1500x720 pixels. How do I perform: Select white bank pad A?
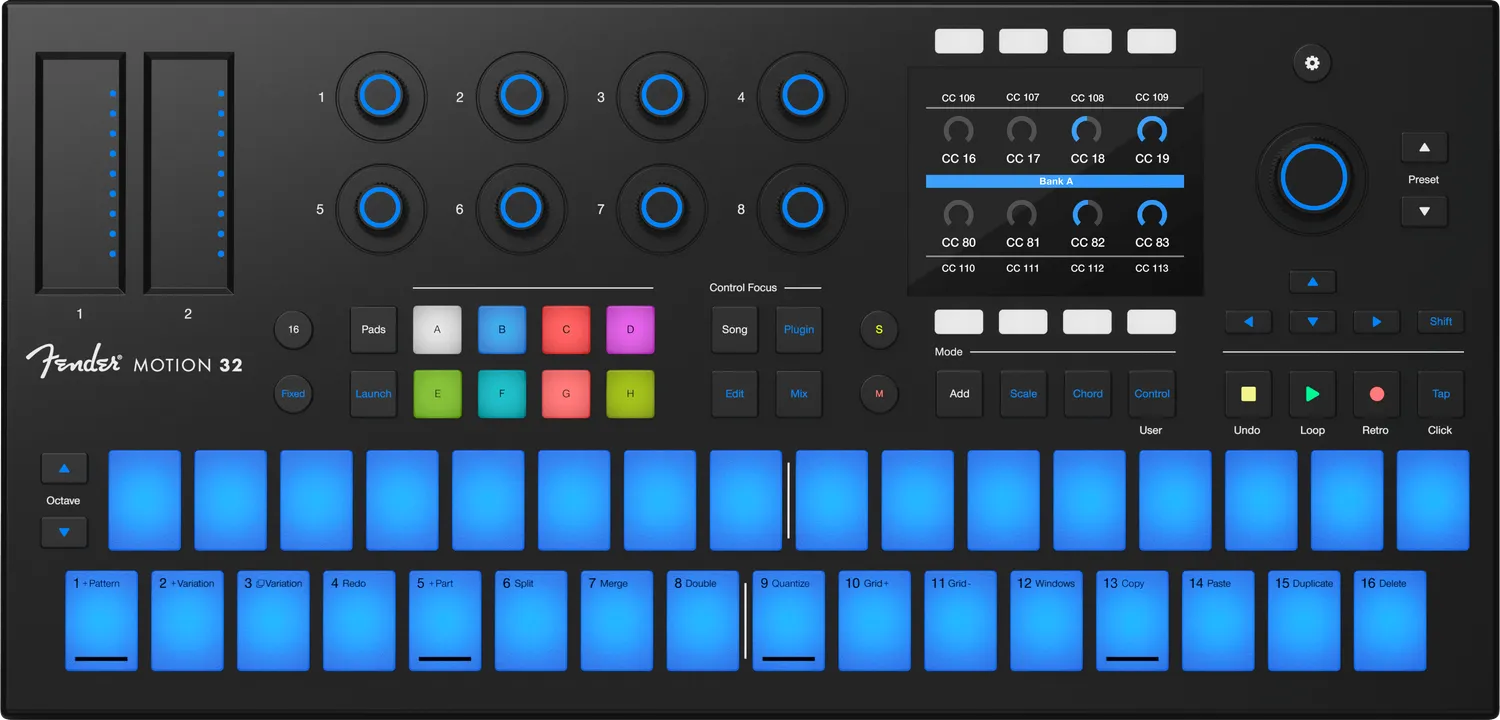point(437,330)
